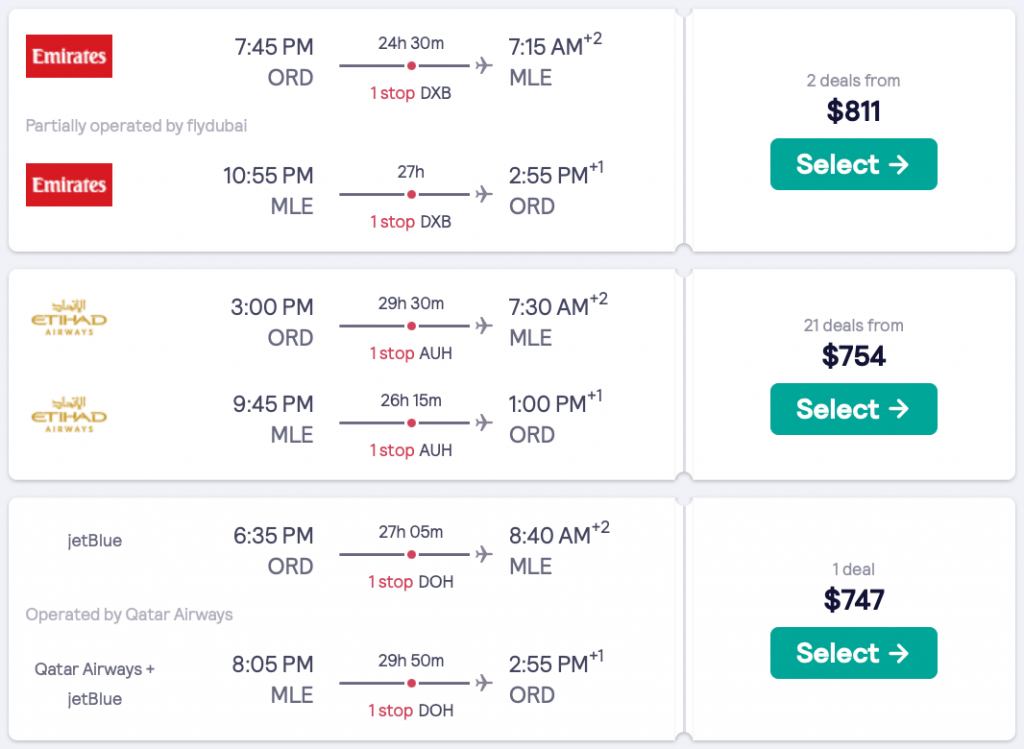Click the "2 deals from" text

coord(853,81)
